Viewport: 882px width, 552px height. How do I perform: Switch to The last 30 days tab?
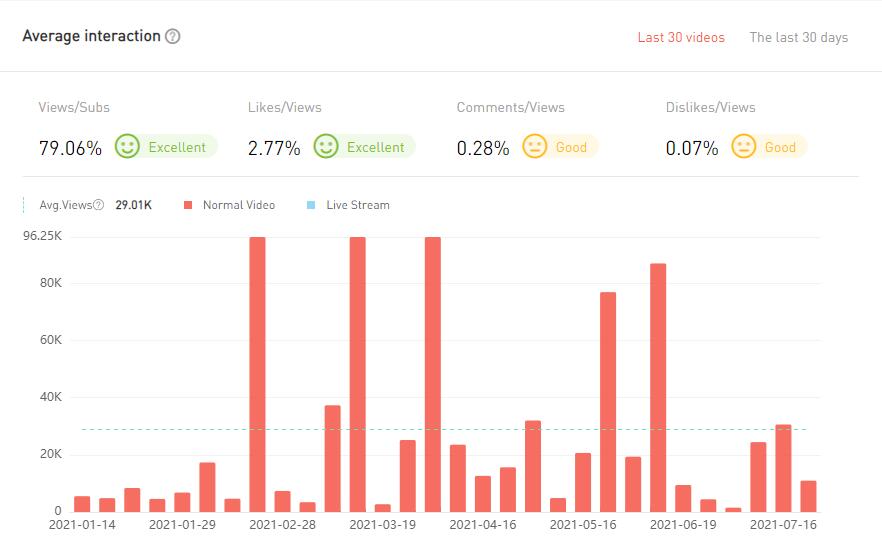(x=798, y=38)
